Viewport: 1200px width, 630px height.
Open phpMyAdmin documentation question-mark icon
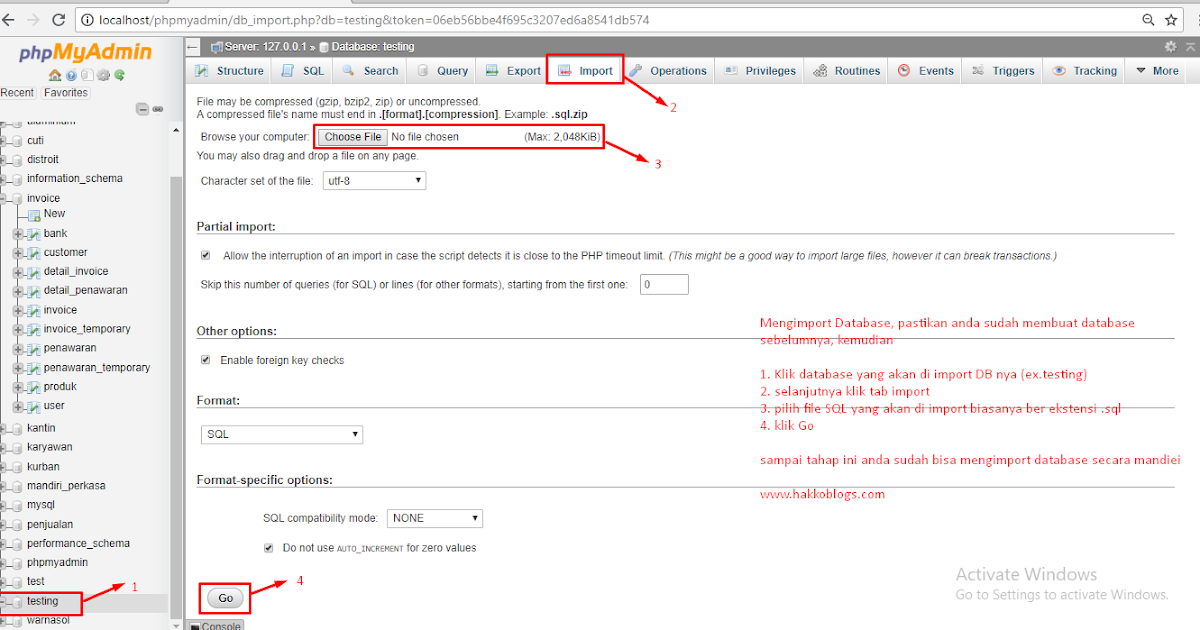72,74
